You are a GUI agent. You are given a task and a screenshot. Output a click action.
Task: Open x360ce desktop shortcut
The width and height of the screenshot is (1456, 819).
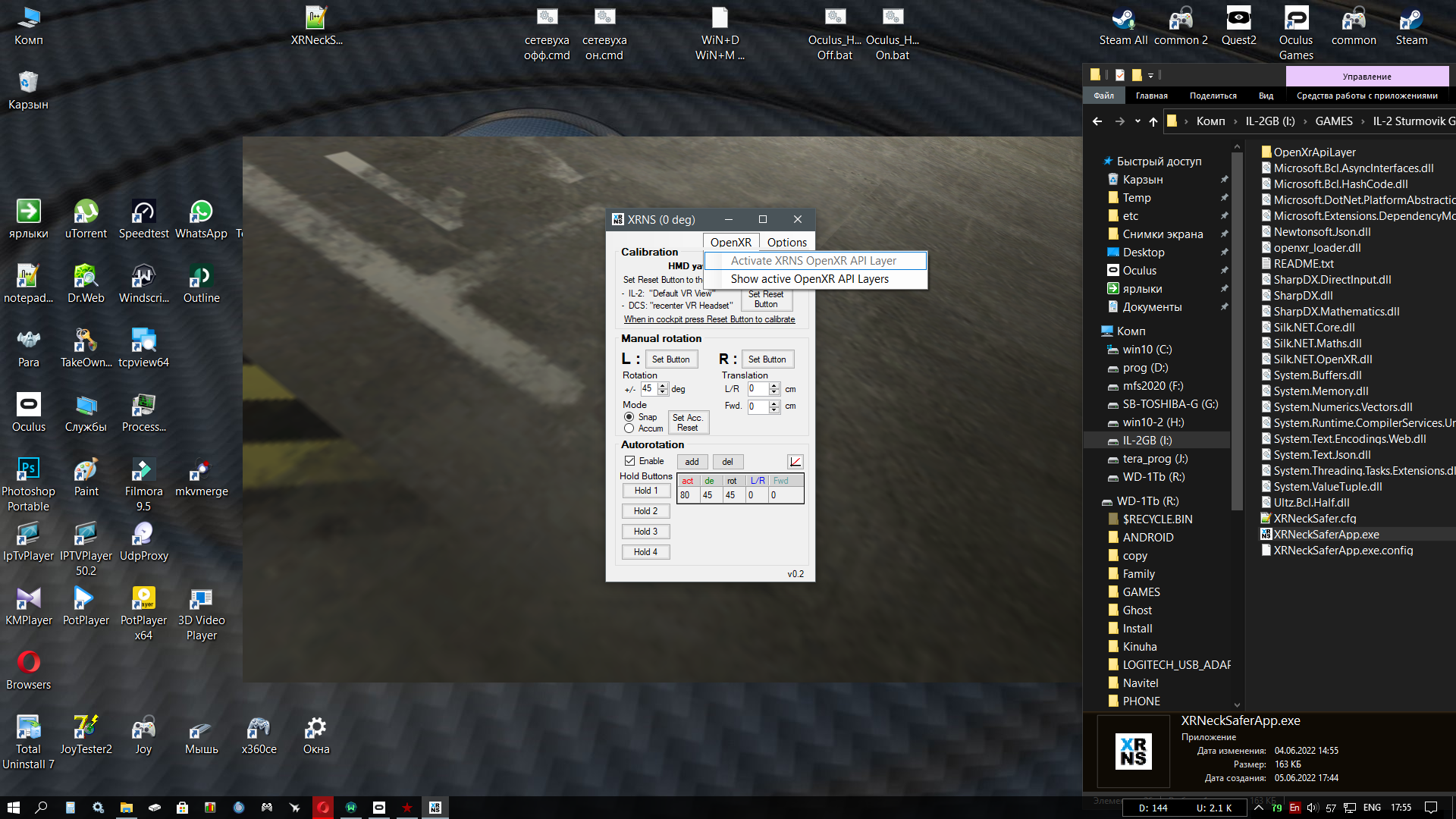tap(259, 734)
